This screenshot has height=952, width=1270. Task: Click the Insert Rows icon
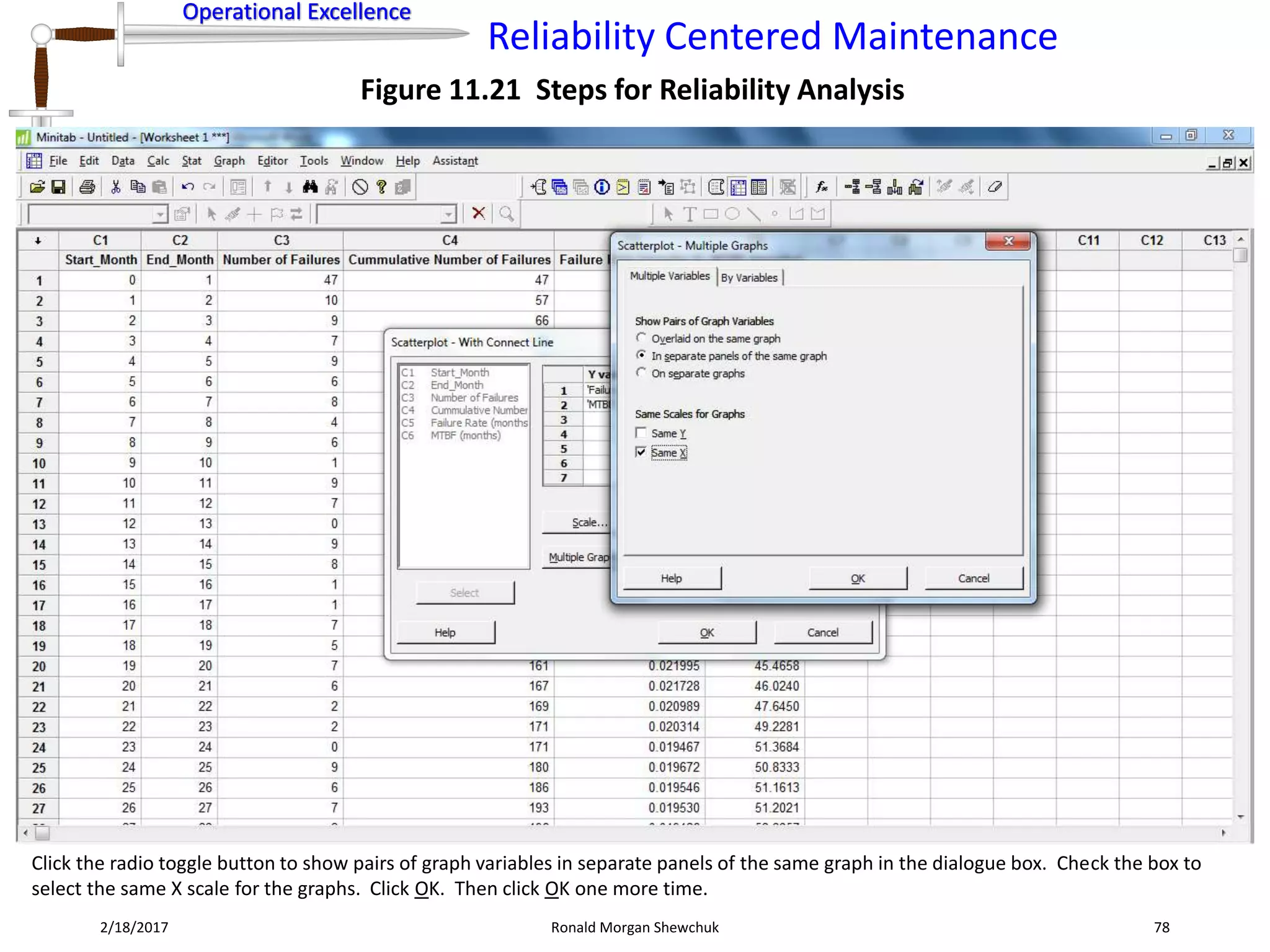tap(873, 187)
